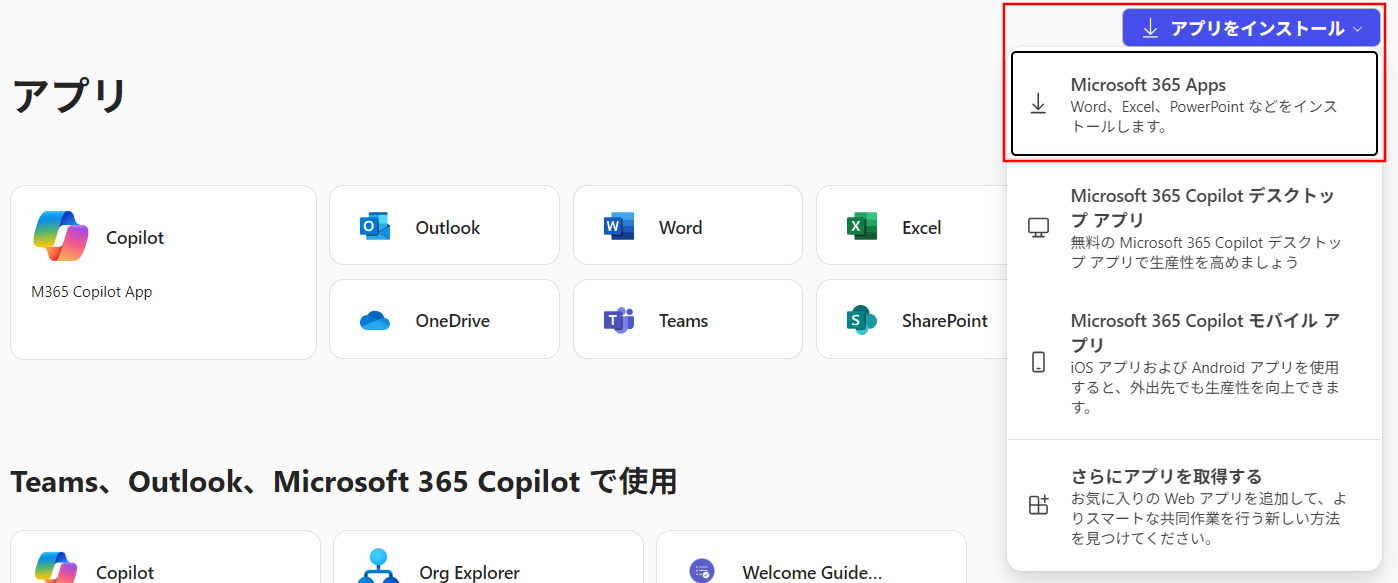Click the Org Explorer hierarchy icon
This screenshot has height=583, width=1398.
point(378,567)
